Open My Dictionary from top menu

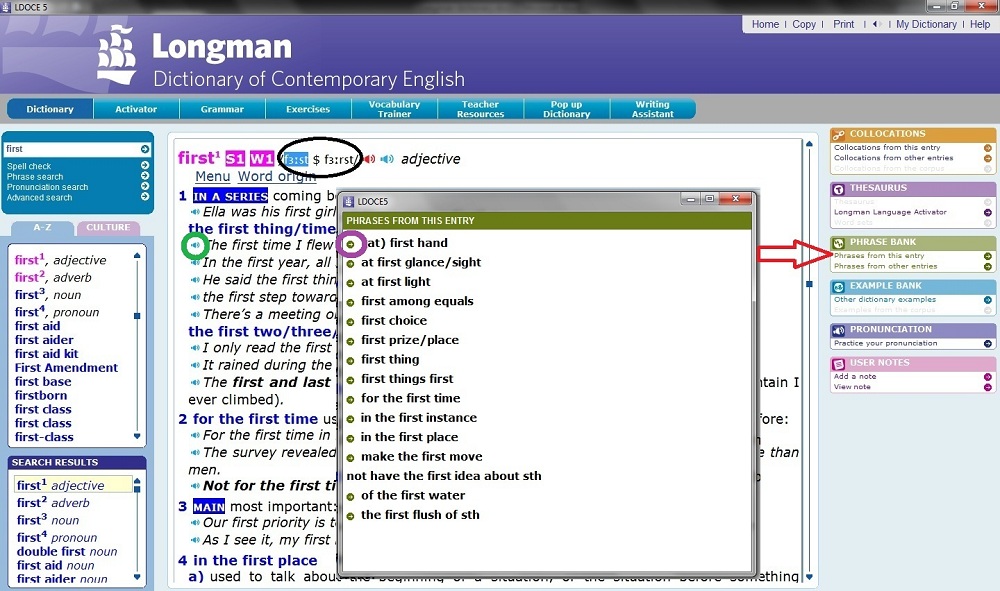coord(926,24)
